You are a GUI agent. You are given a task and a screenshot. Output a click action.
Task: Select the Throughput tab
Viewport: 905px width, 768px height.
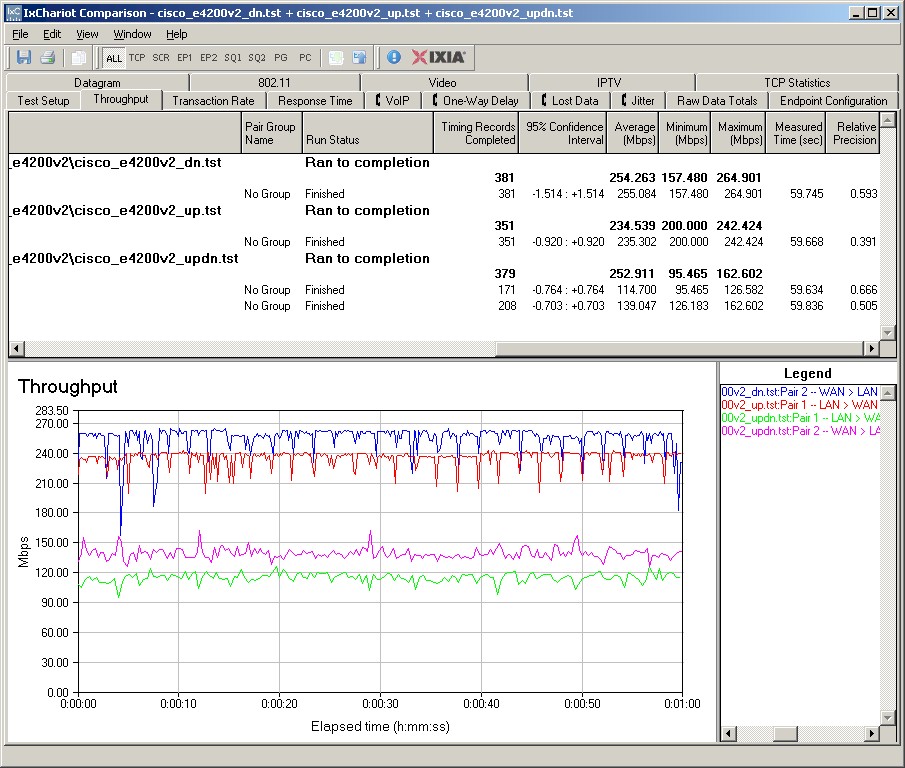(x=121, y=99)
